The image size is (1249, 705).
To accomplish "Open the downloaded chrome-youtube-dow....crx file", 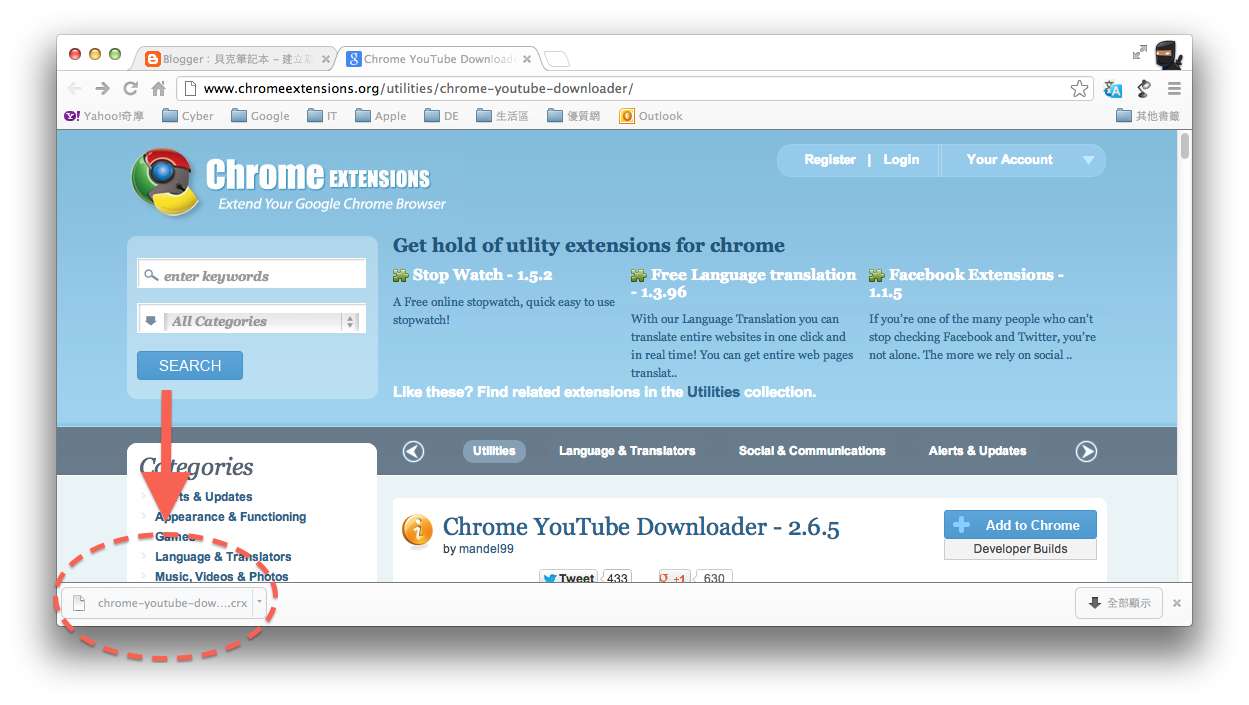I will click(x=158, y=603).
